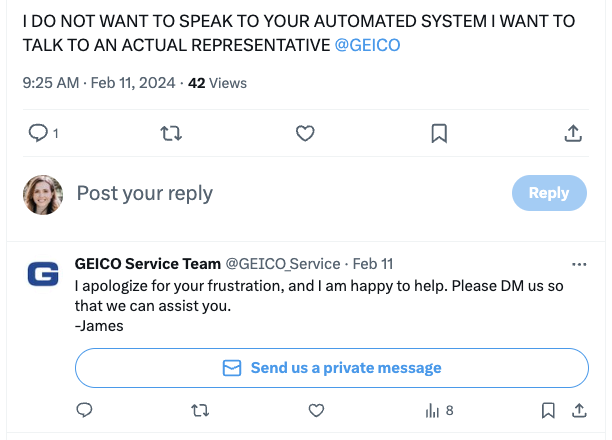Bookmark the main tweet
This screenshot has width=612, height=440.
(439, 134)
